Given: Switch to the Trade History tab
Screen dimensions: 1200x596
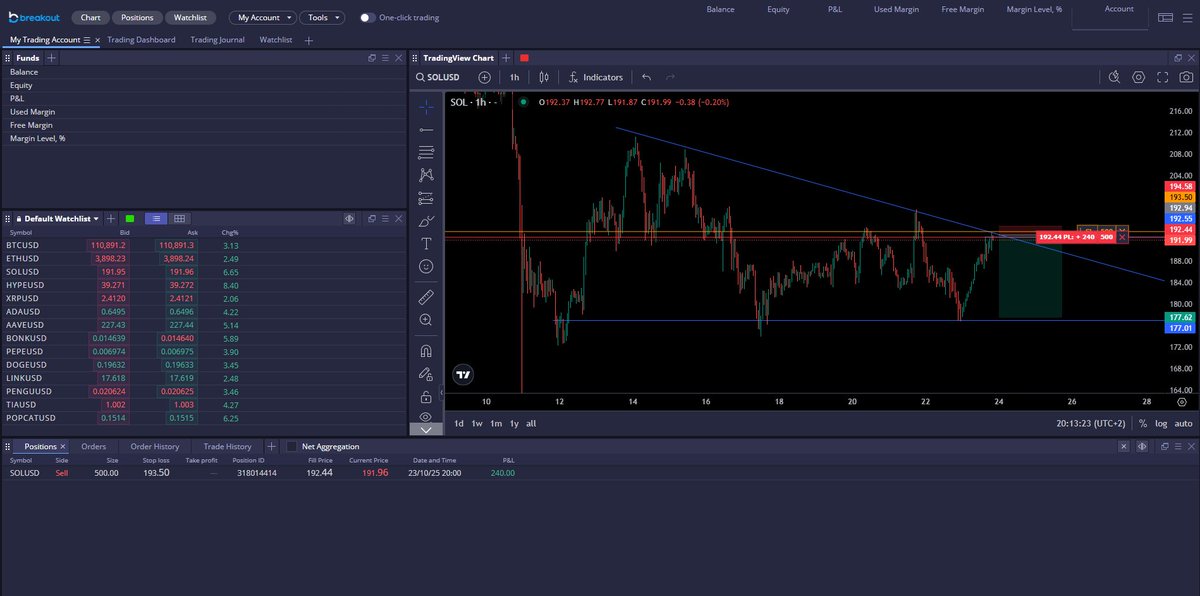Looking at the screenshot, I should (227, 446).
